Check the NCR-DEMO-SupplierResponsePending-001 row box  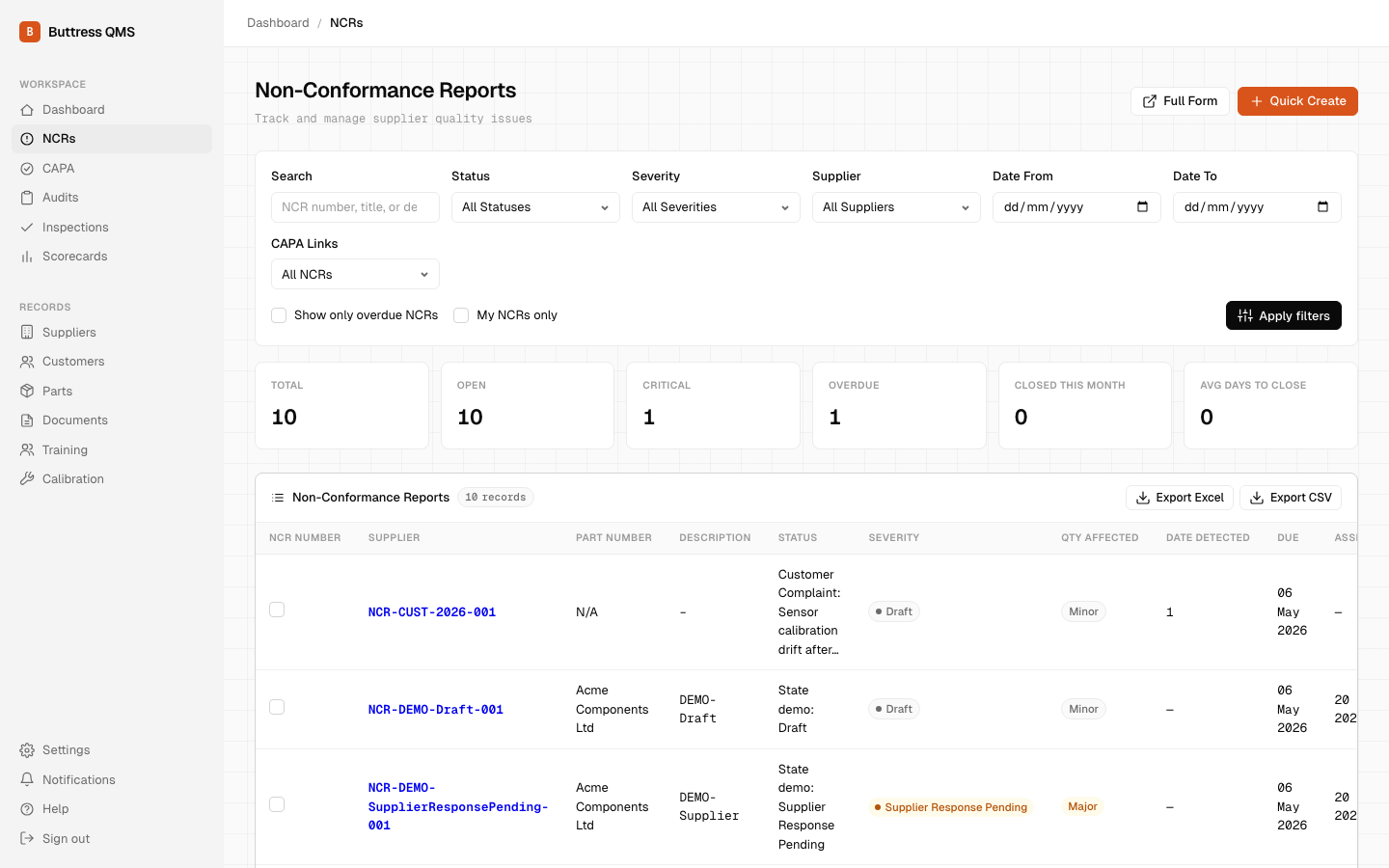click(x=277, y=804)
